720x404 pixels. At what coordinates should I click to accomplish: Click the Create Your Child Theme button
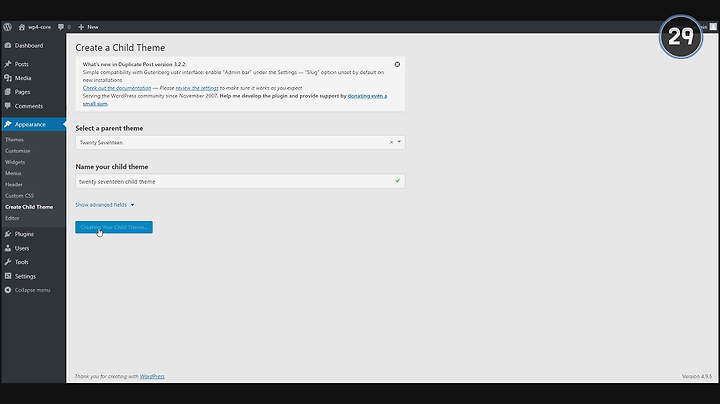(114, 227)
